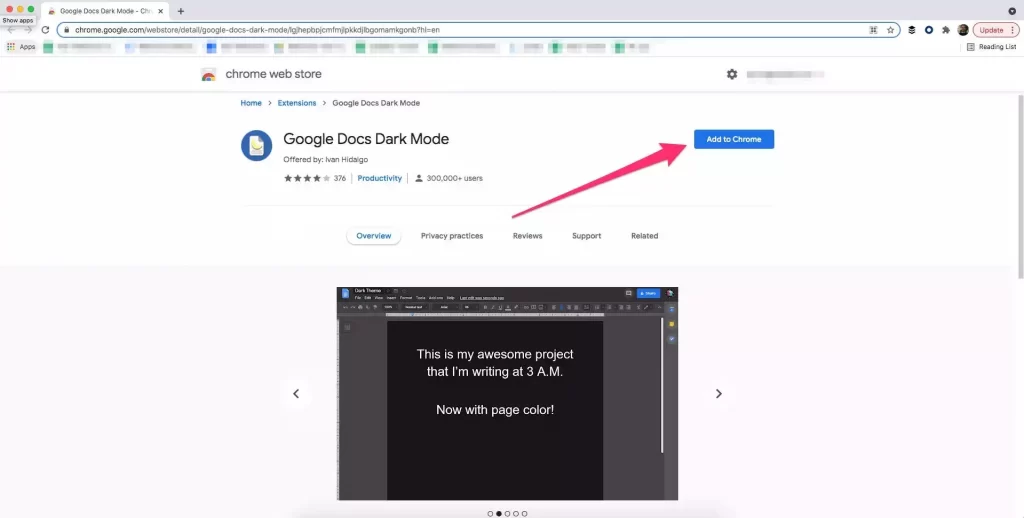Show previous screenshot with left chevron
Image resolution: width=1024 pixels, height=518 pixels.
coord(296,393)
